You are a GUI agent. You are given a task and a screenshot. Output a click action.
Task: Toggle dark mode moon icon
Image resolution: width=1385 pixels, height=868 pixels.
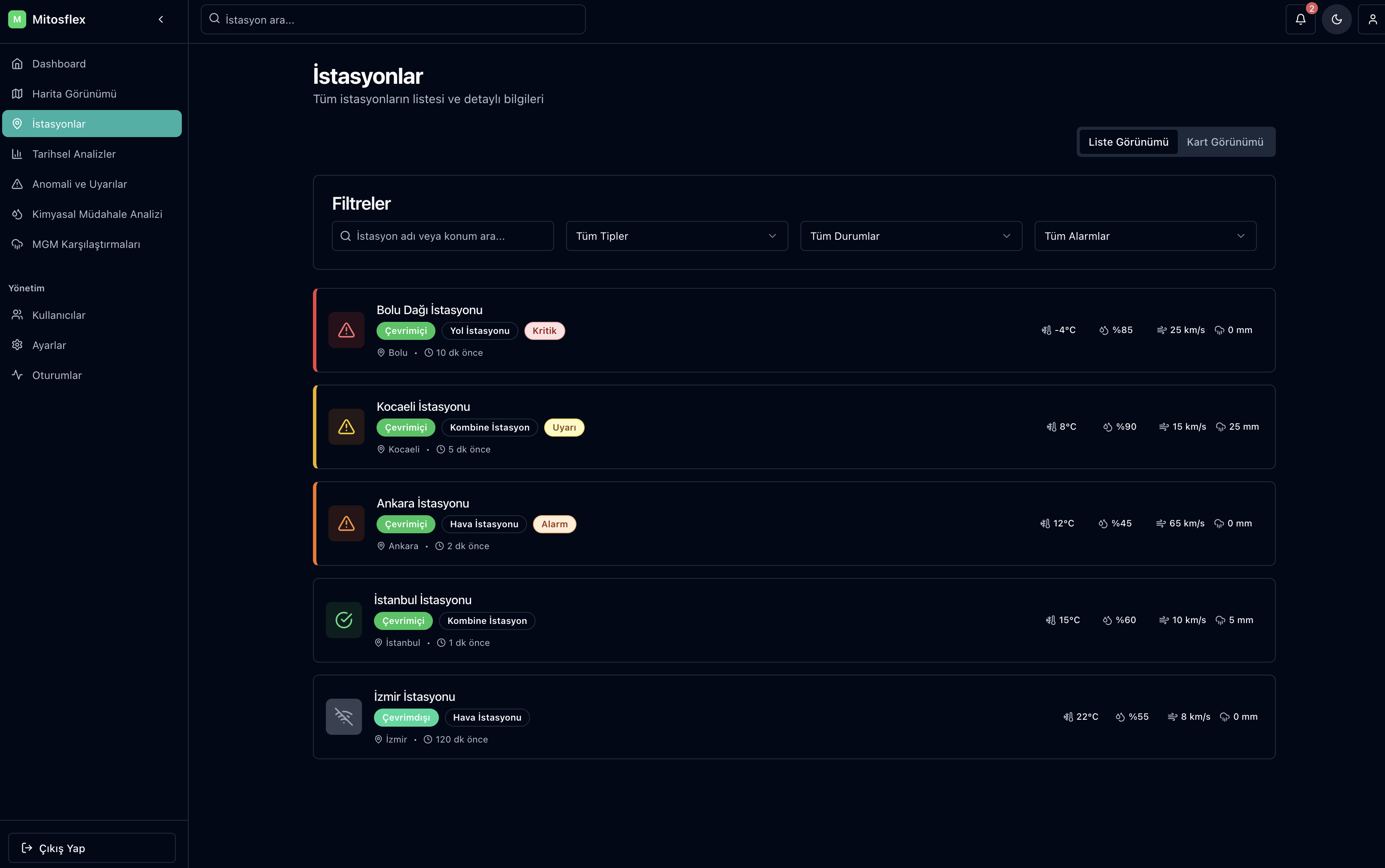pyautogui.click(x=1336, y=19)
